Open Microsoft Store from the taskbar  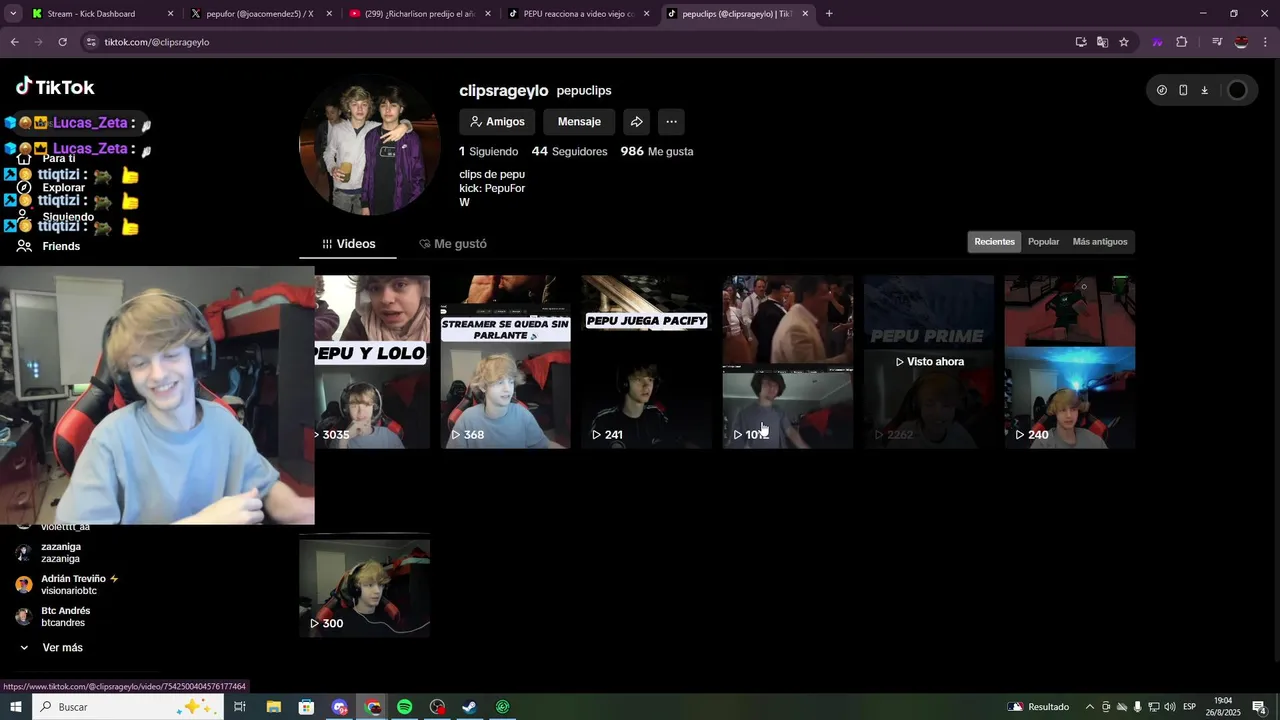[x=306, y=707]
